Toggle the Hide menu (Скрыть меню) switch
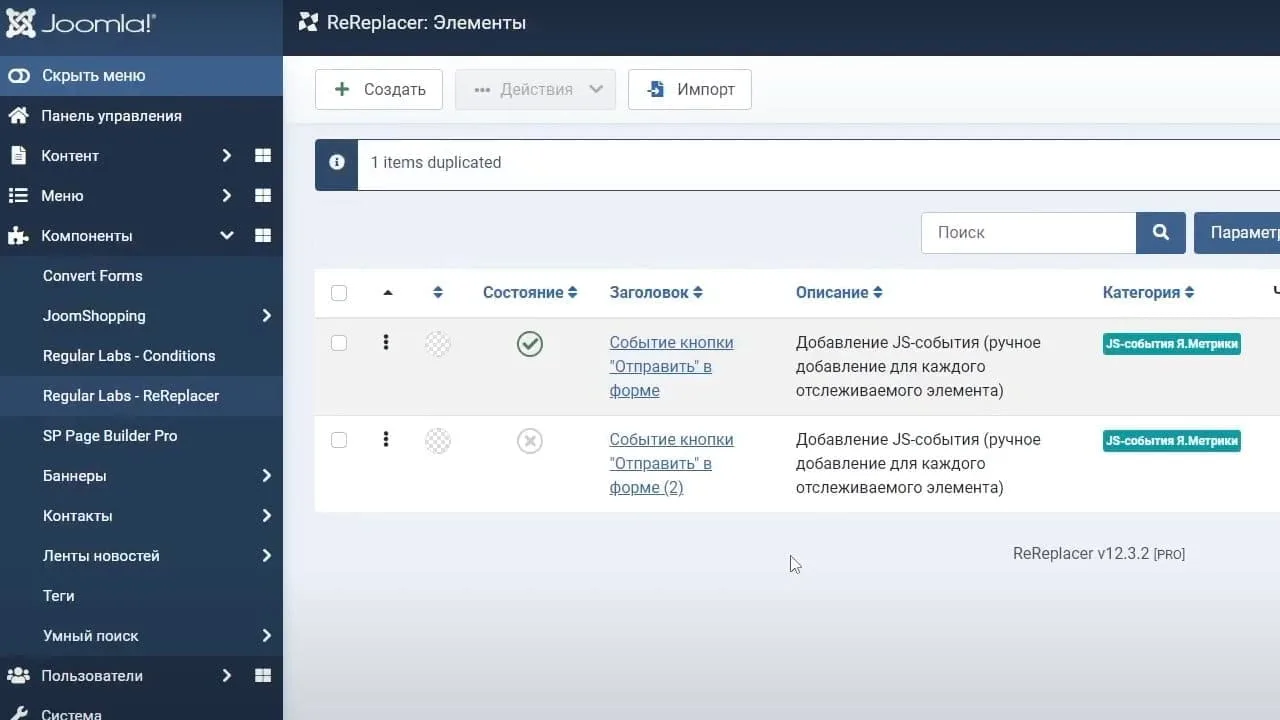 pyautogui.click(x=19, y=76)
